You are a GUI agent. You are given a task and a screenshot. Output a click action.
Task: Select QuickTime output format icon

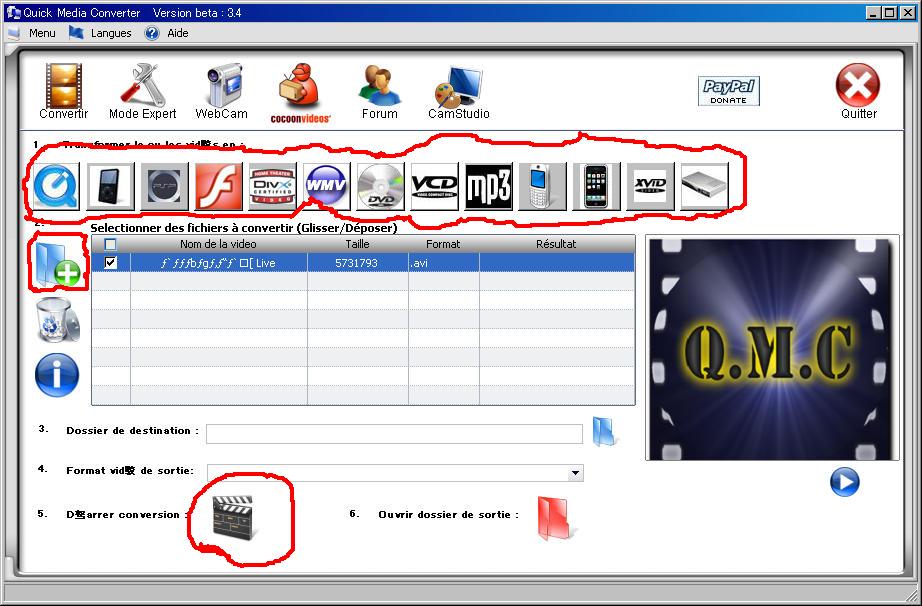tap(56, 186)
